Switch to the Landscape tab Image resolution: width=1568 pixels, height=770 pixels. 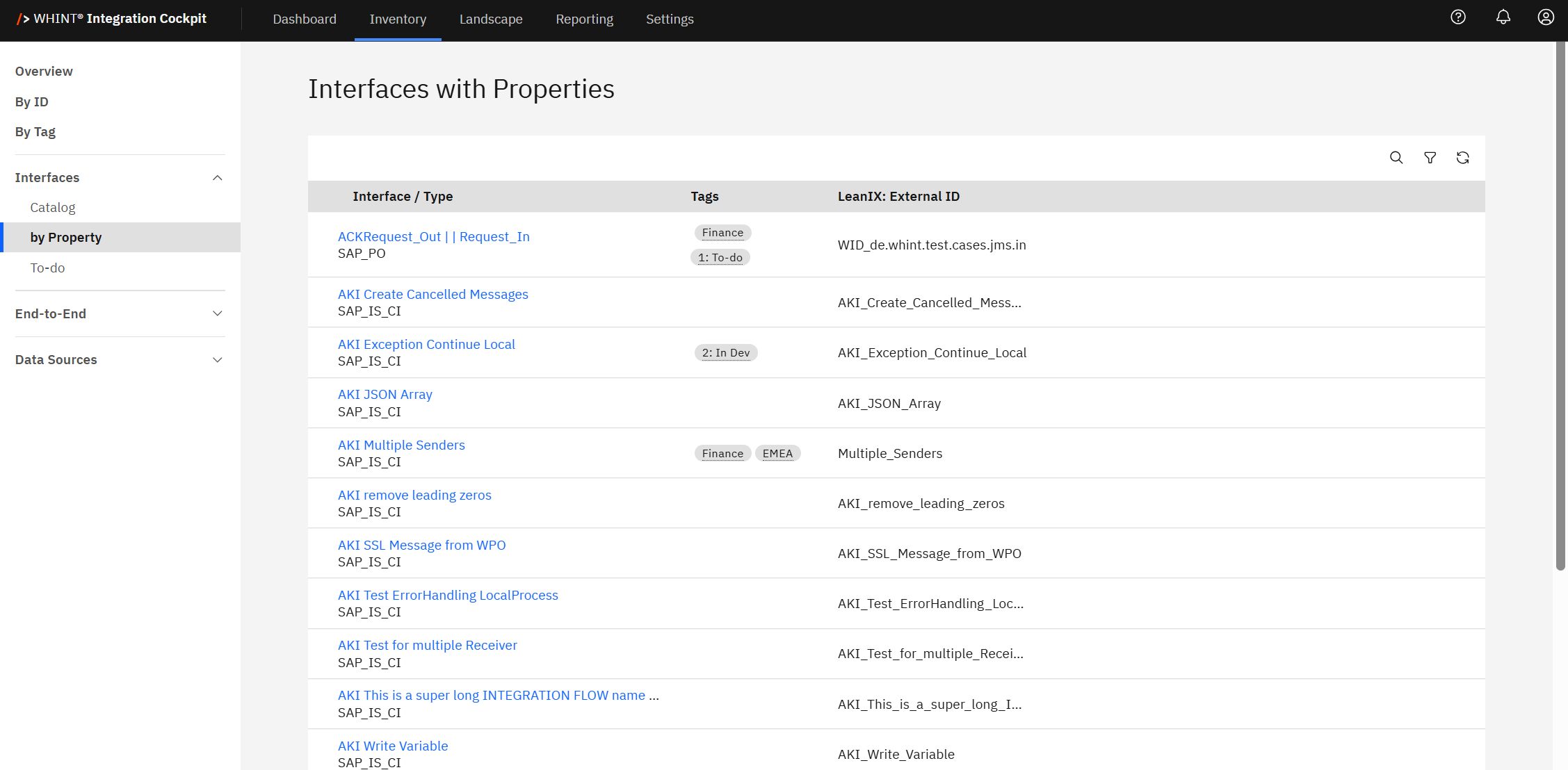(490, 19)
